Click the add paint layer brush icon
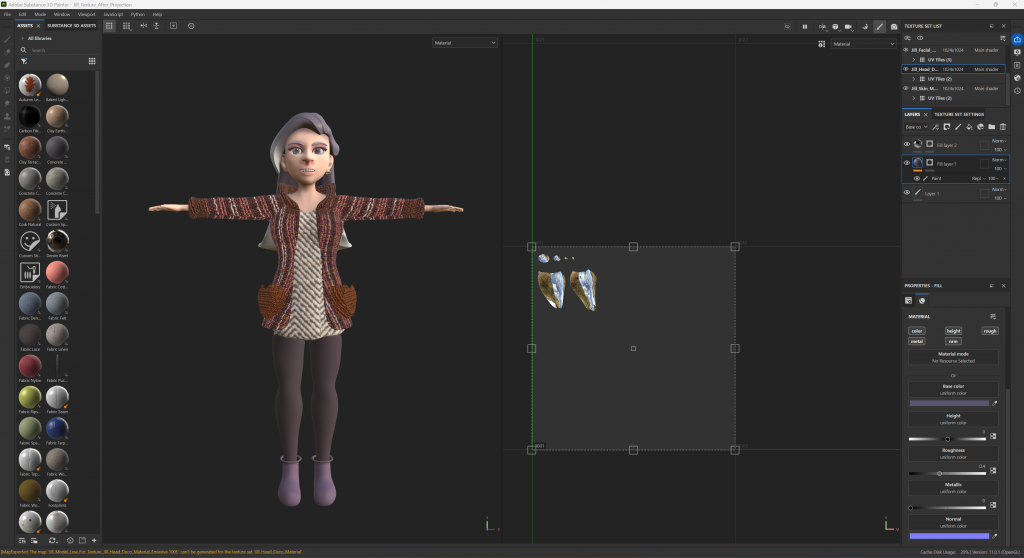Viewport: 1024px width, 558px height. point(958,127)
